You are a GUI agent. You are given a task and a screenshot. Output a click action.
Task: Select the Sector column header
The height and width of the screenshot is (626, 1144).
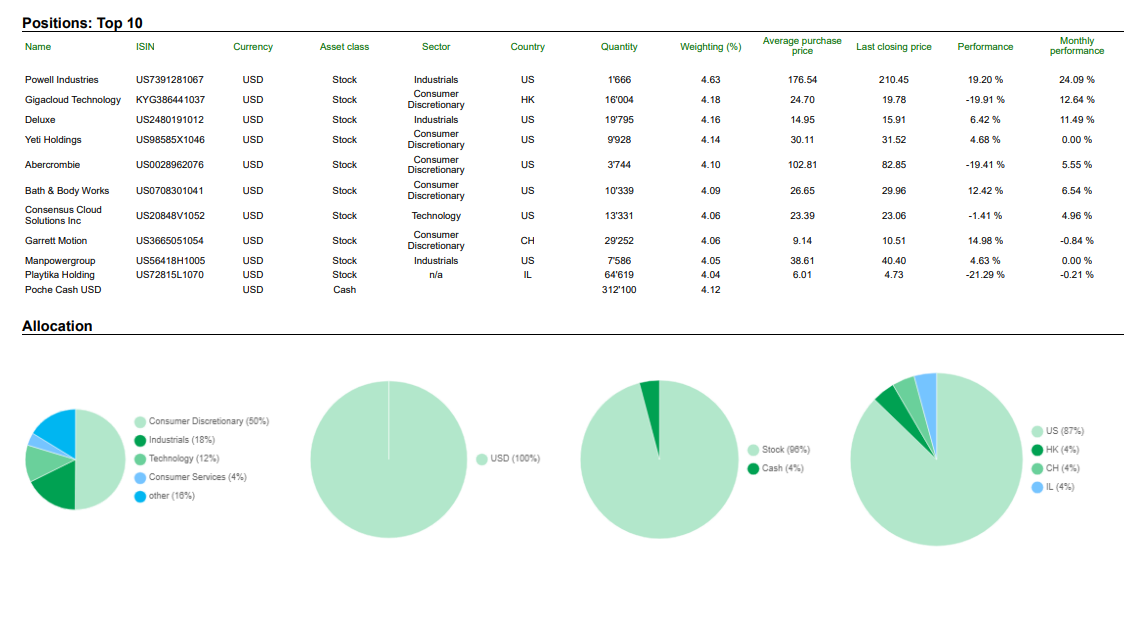click(436, 47)
